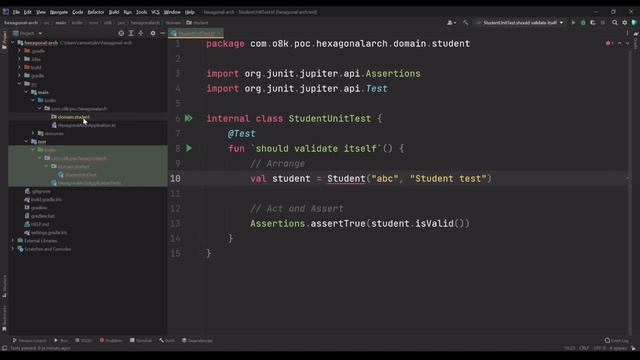
Task: Select settings.gradle.kts file
Action: pos(49,232)
